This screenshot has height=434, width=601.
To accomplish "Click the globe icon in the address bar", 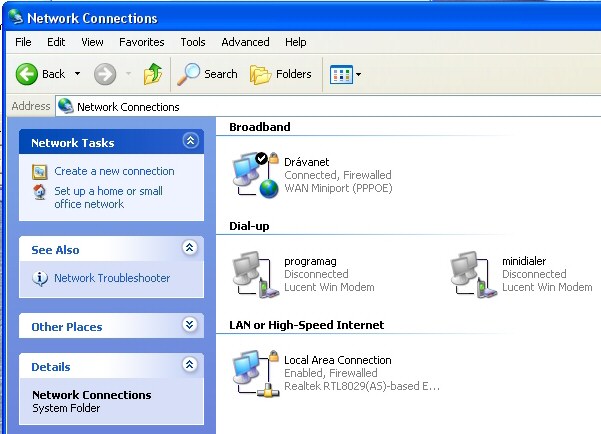I will pyautogui.click(x=66, y=106).
